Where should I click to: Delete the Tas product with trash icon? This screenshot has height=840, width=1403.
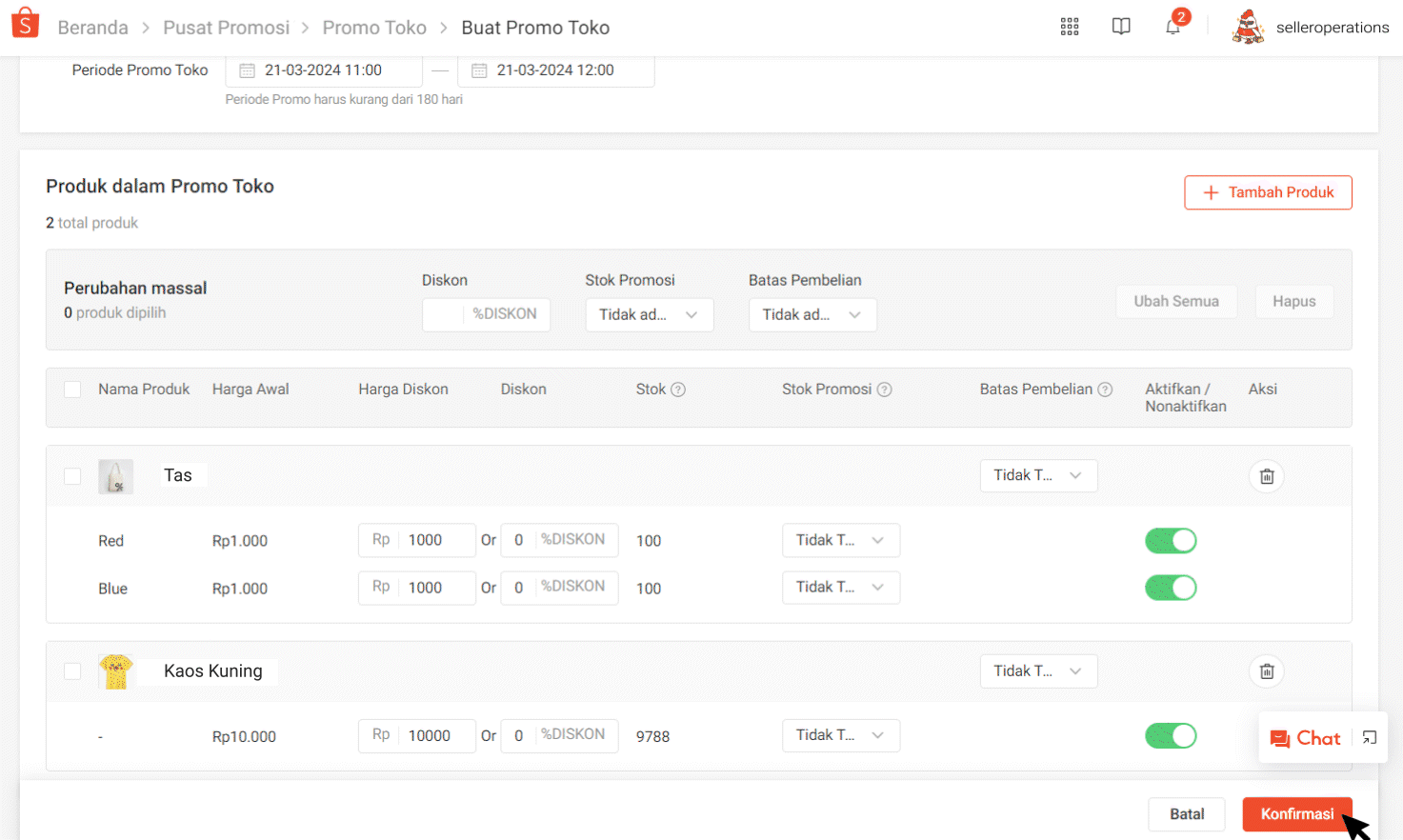pos(1266,476)
